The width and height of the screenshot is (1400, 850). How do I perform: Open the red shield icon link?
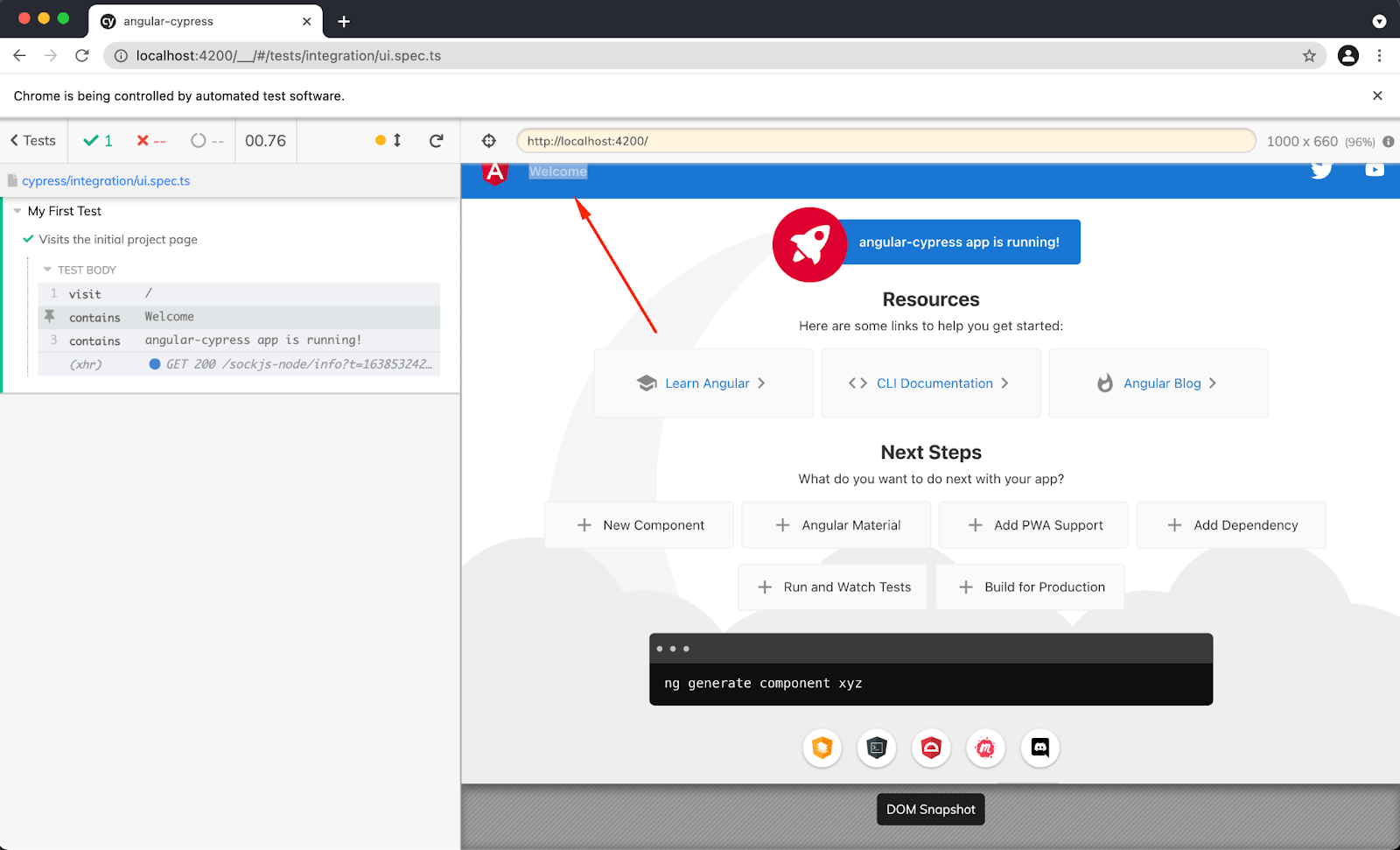[931, 748]
